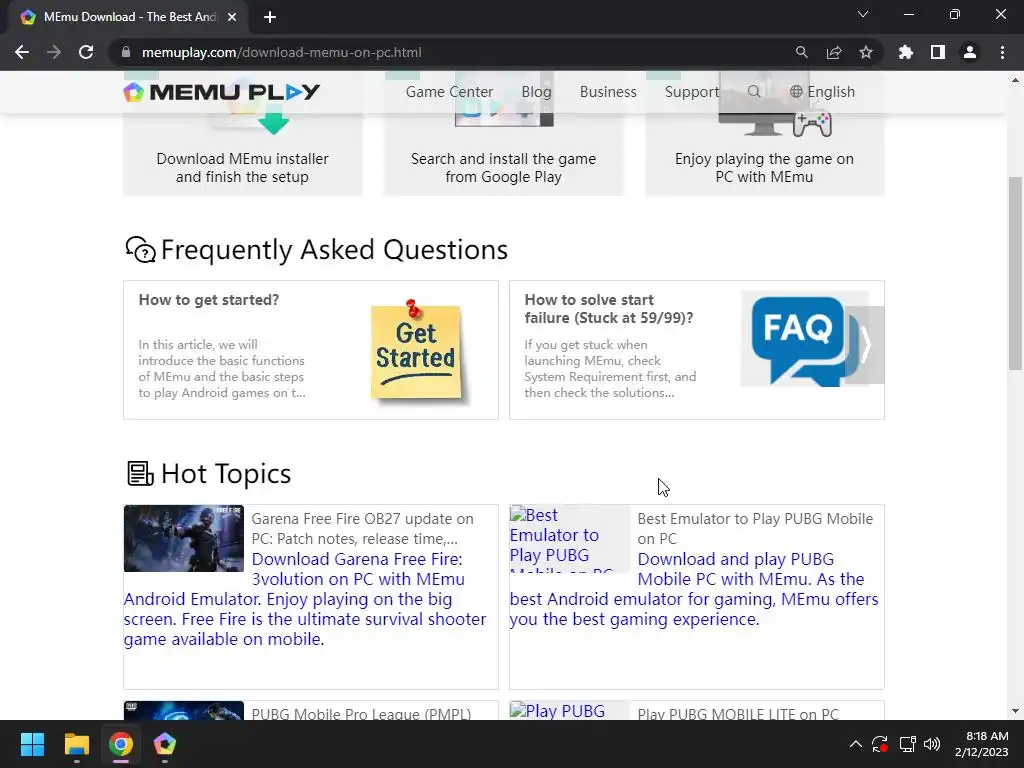Click the MEMU PLAY logo
This screenshot has height=768, width=1024.
[221, 92]
